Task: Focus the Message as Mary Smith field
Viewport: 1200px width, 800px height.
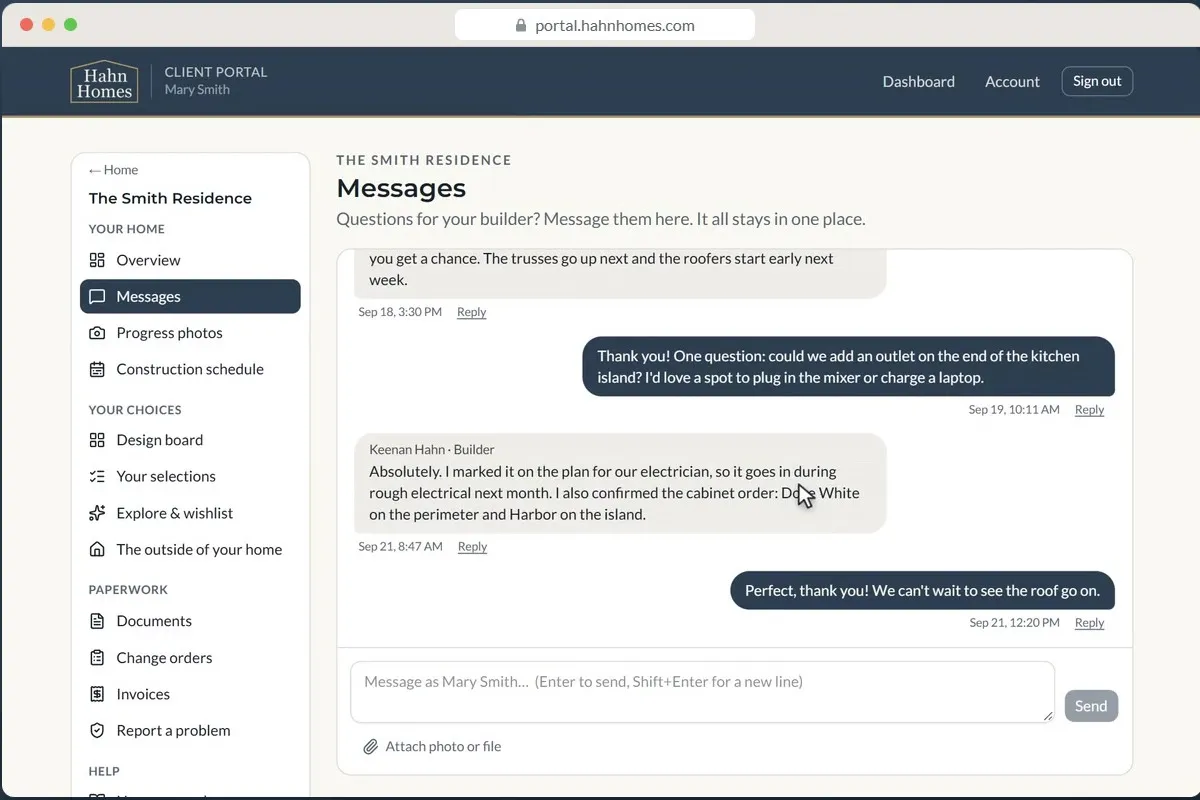Action: click(702, 692)
